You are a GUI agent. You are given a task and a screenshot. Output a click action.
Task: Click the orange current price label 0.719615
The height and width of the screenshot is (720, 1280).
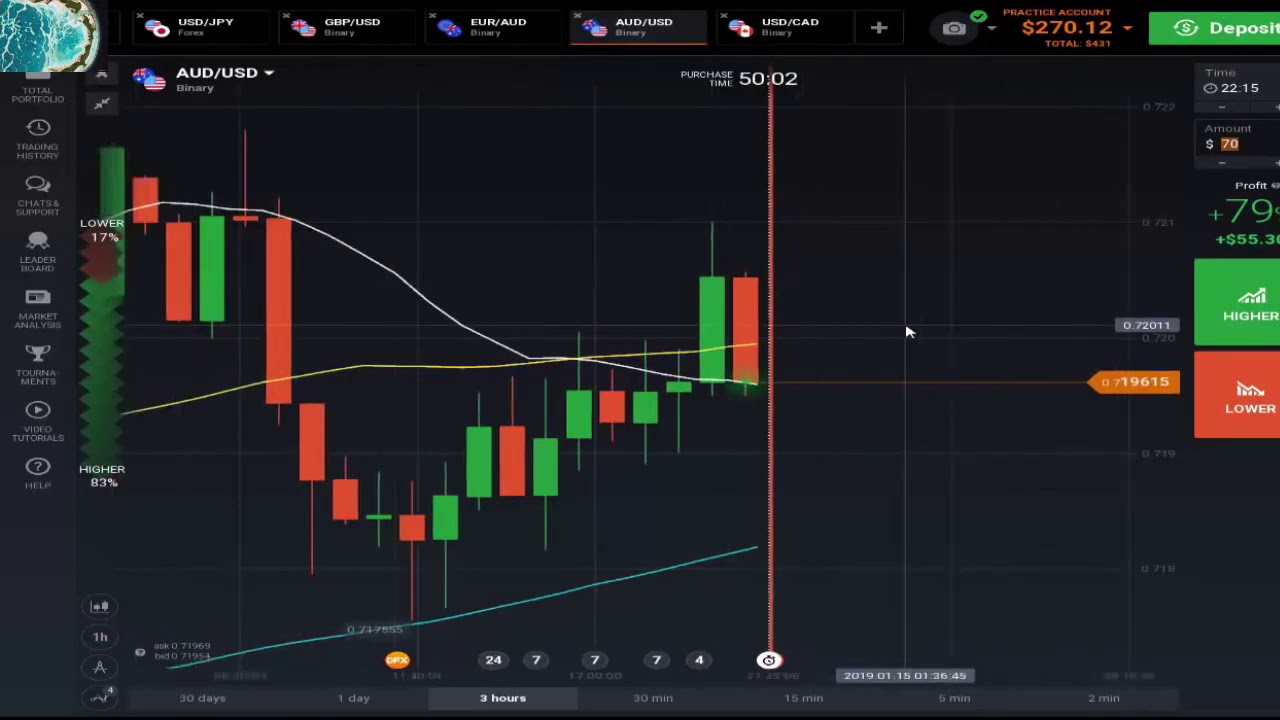pyautogui.click(x=1135, y=382)
